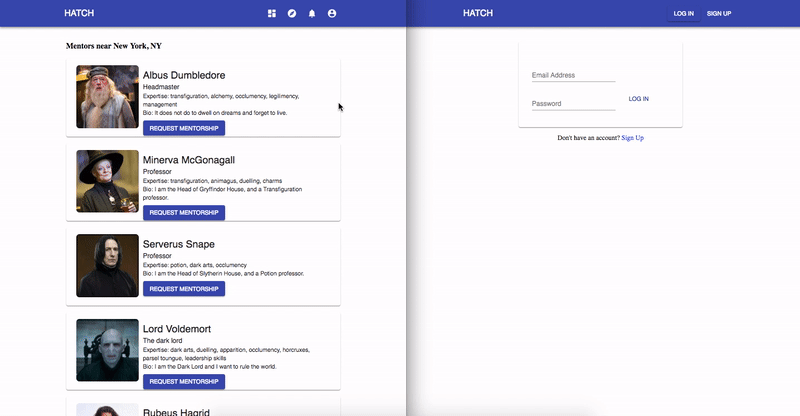Click Albus Dumbledore's profile photo

coord(107,96)
